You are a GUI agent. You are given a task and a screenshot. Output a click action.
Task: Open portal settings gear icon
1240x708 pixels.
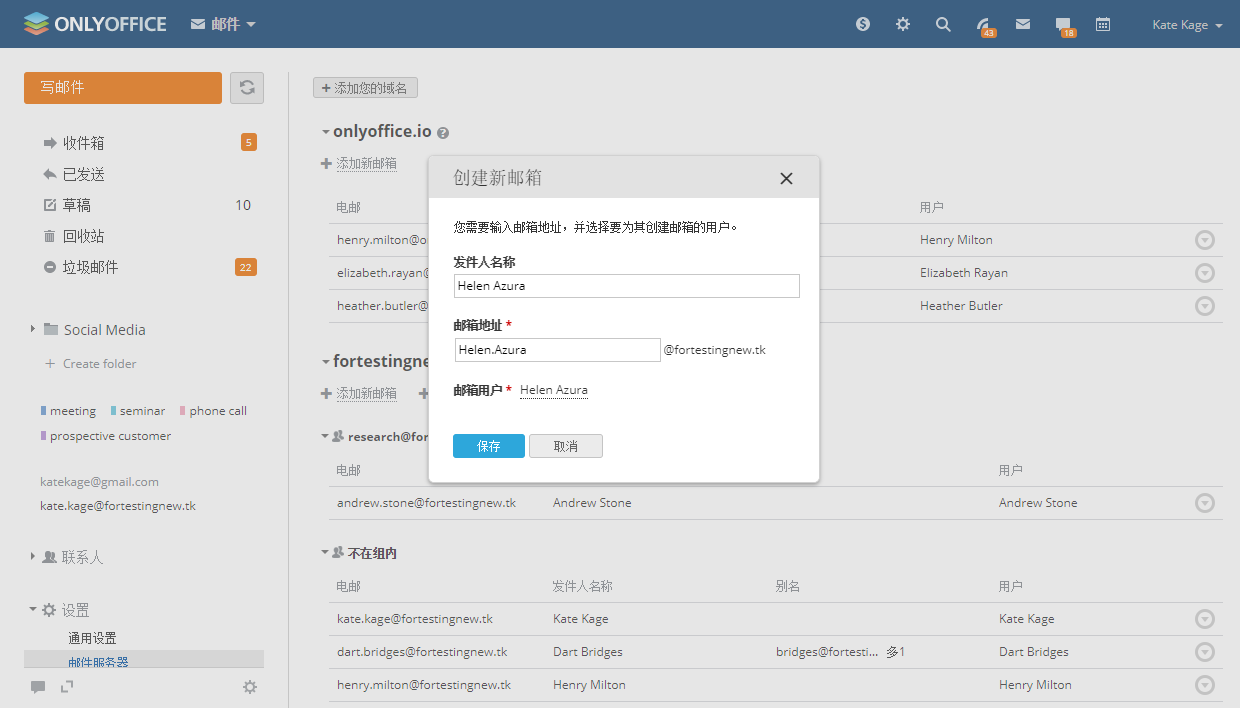903,25
